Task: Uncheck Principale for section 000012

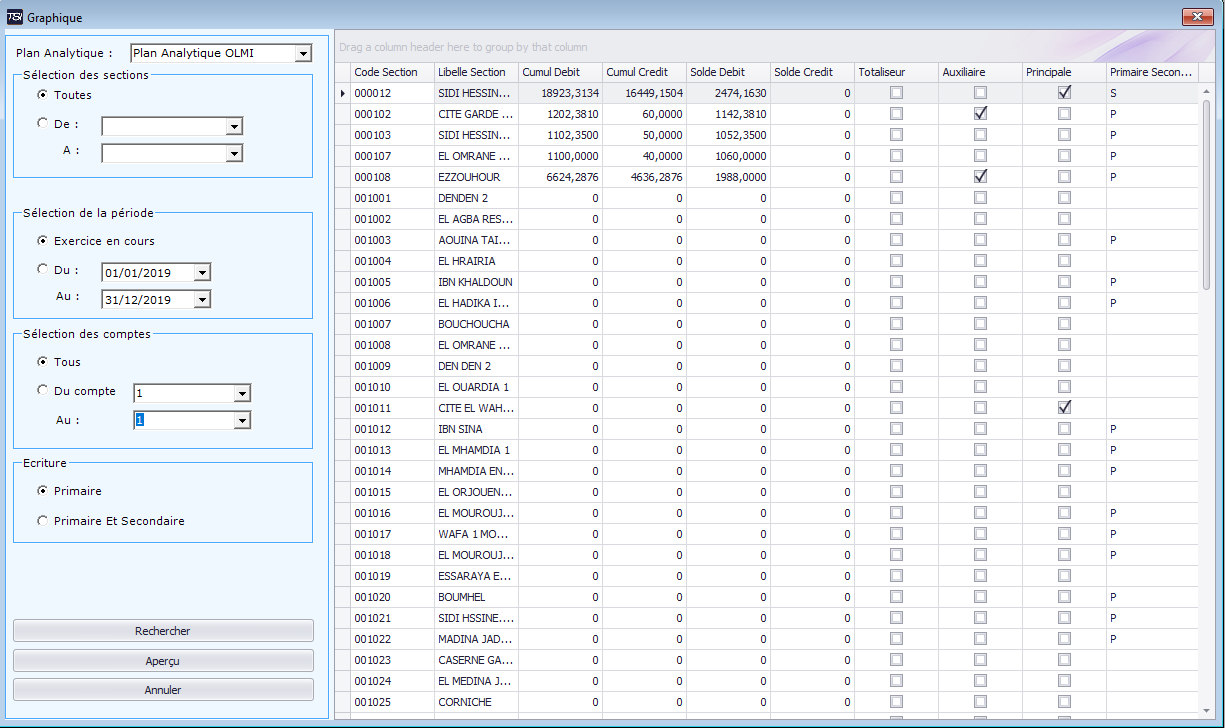Action: click(1064, 93)
